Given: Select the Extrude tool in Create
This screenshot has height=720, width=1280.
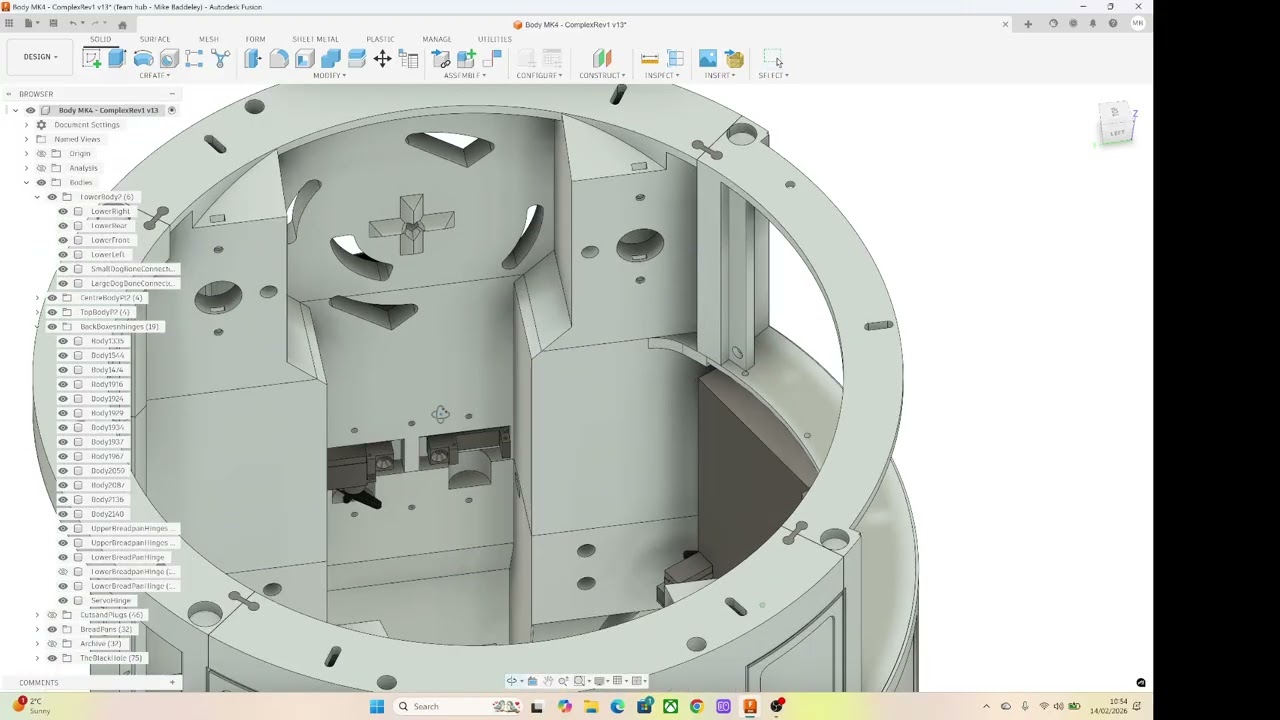Looking at the screenshot, I should [x=117, y=59].
